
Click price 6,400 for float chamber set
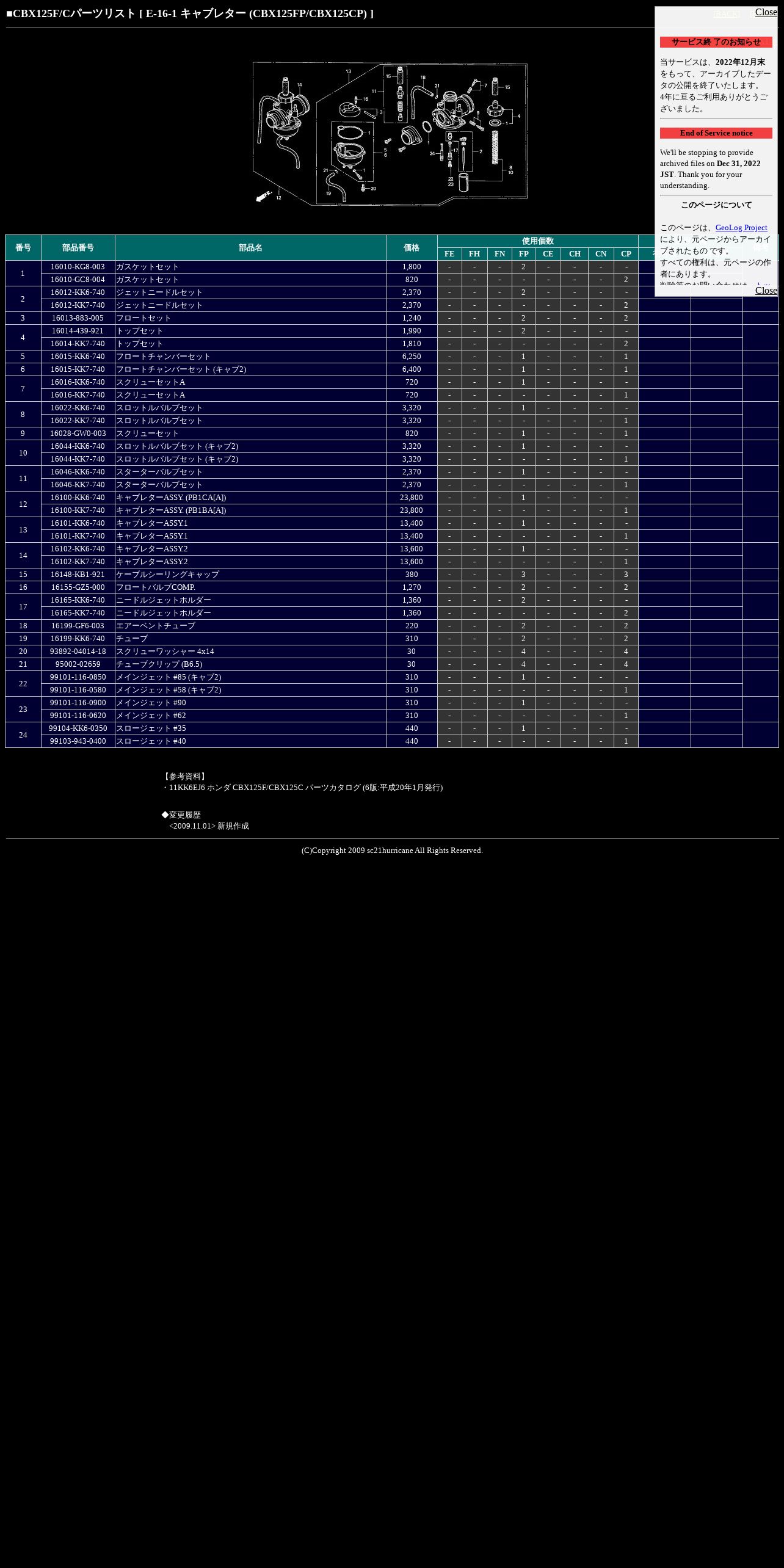coord(412,369)
